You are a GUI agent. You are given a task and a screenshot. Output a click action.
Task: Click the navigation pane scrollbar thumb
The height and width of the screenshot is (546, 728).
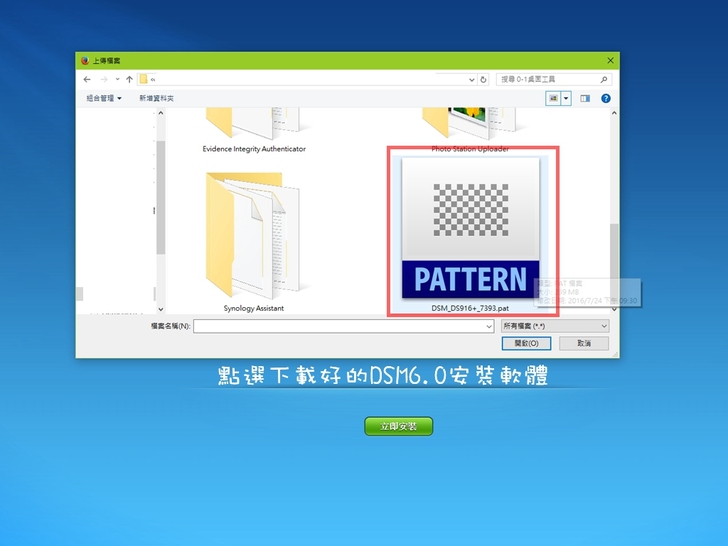click(161, 197)
